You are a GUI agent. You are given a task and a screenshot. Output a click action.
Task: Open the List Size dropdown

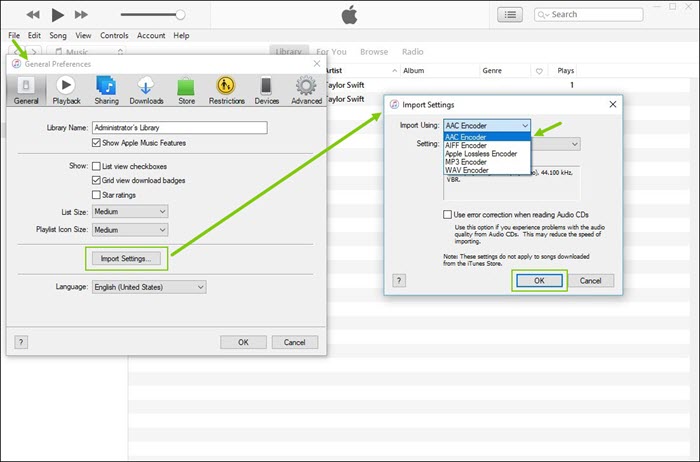130,212
